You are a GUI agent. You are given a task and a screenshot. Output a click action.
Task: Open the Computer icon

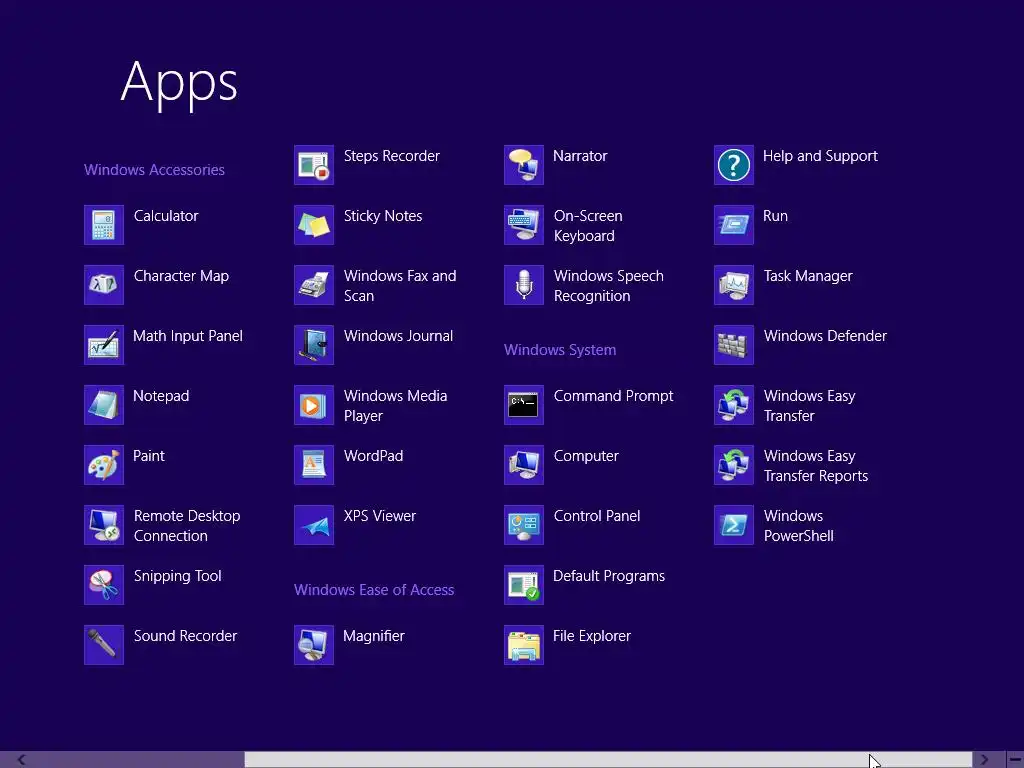(x=524, y=466)
